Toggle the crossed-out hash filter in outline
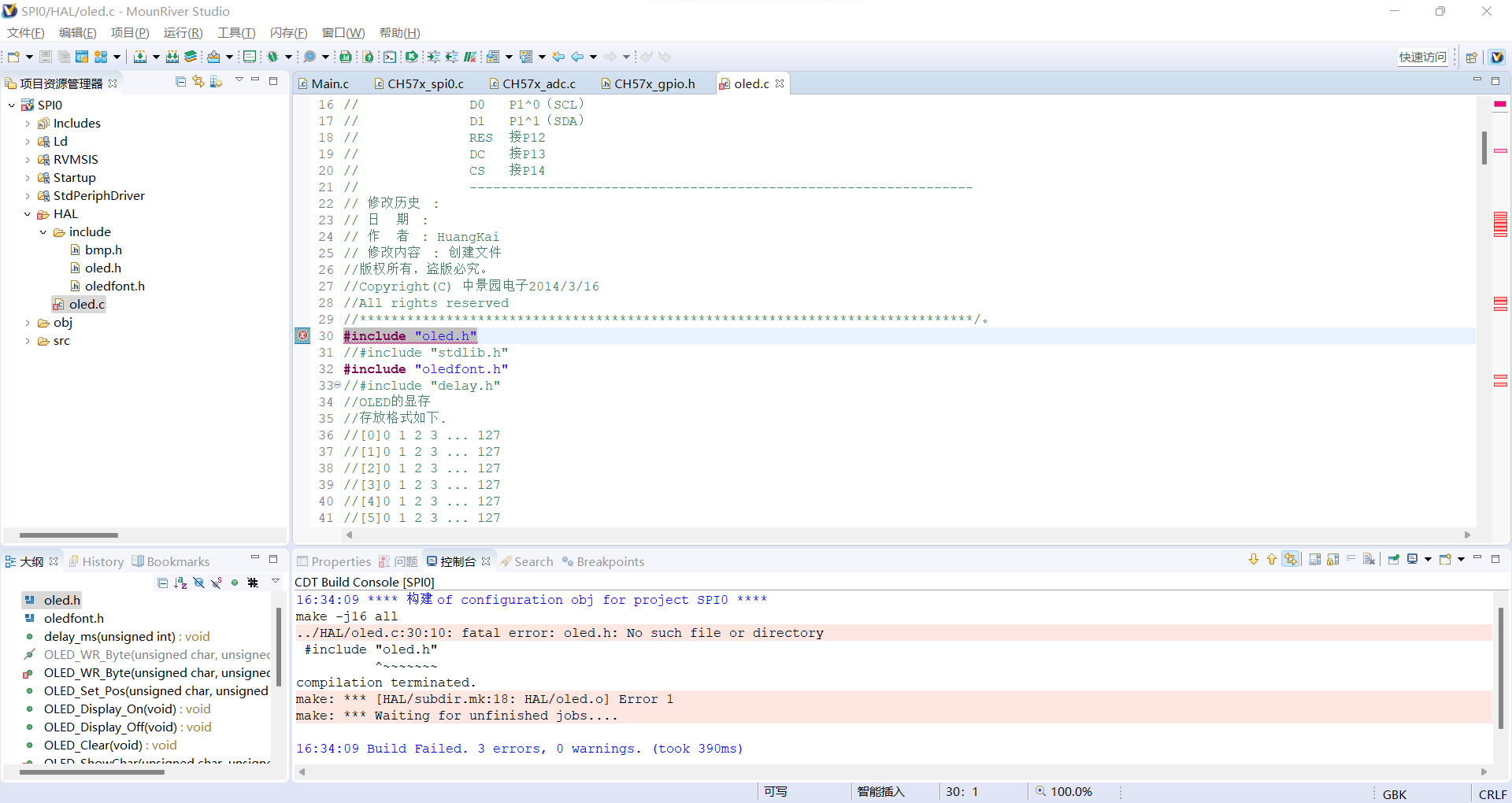 click(253, 583)
